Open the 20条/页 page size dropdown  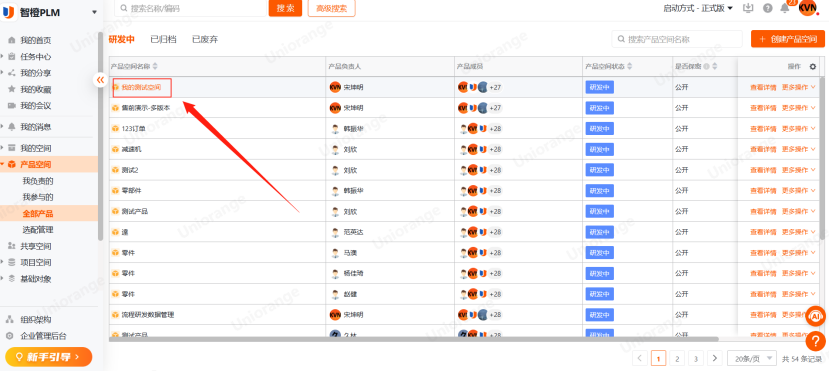[x=752, y=358]
